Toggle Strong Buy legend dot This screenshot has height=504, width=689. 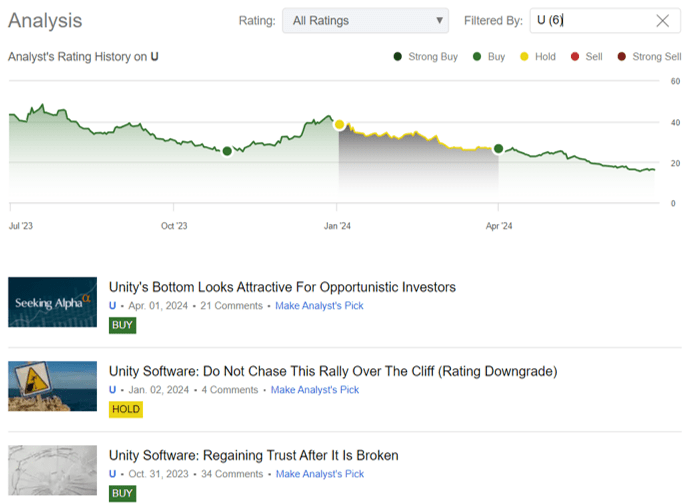click(x=398, y=57)
